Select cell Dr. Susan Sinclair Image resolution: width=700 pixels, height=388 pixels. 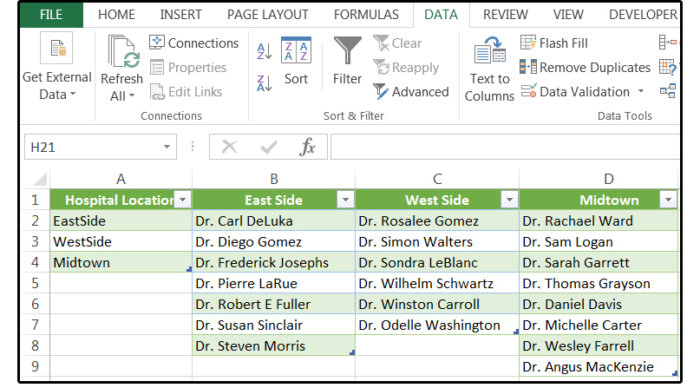tap(274, 325)
